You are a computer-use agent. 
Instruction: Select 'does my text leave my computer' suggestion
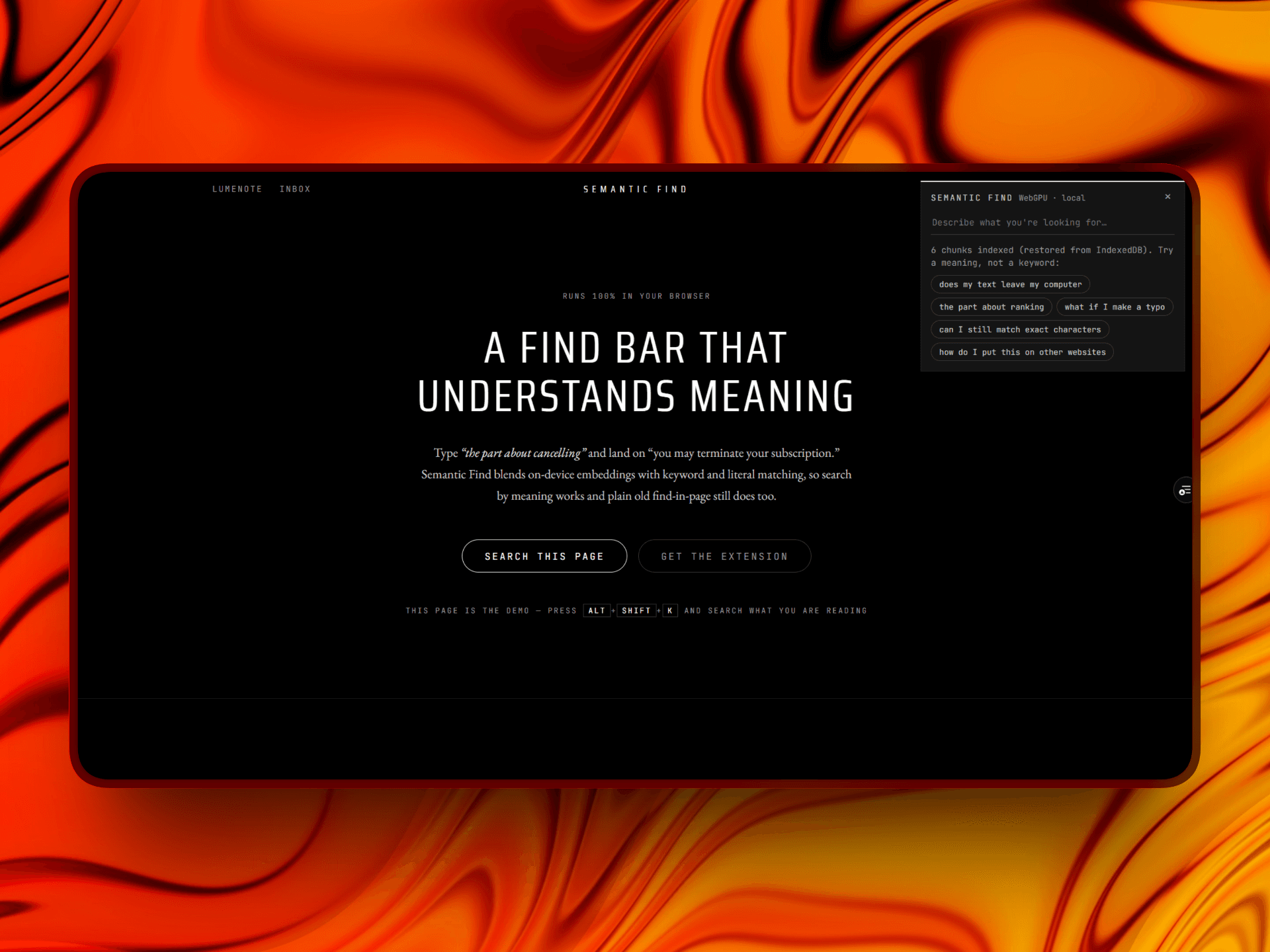click(1010, 284)
